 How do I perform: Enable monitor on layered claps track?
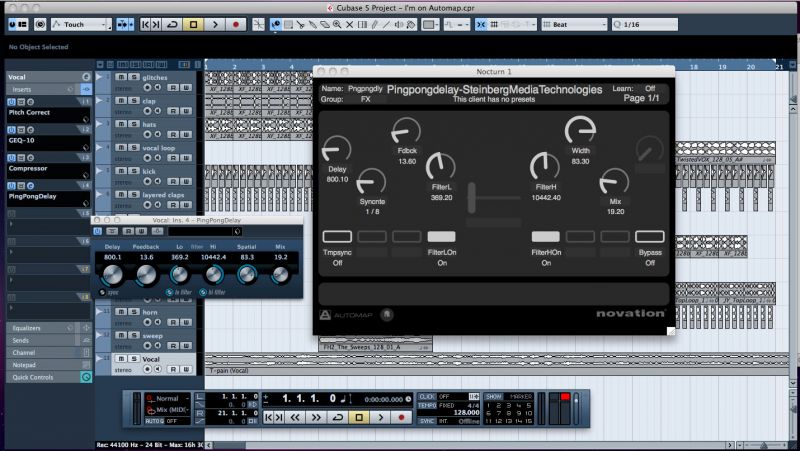(158, 205)
